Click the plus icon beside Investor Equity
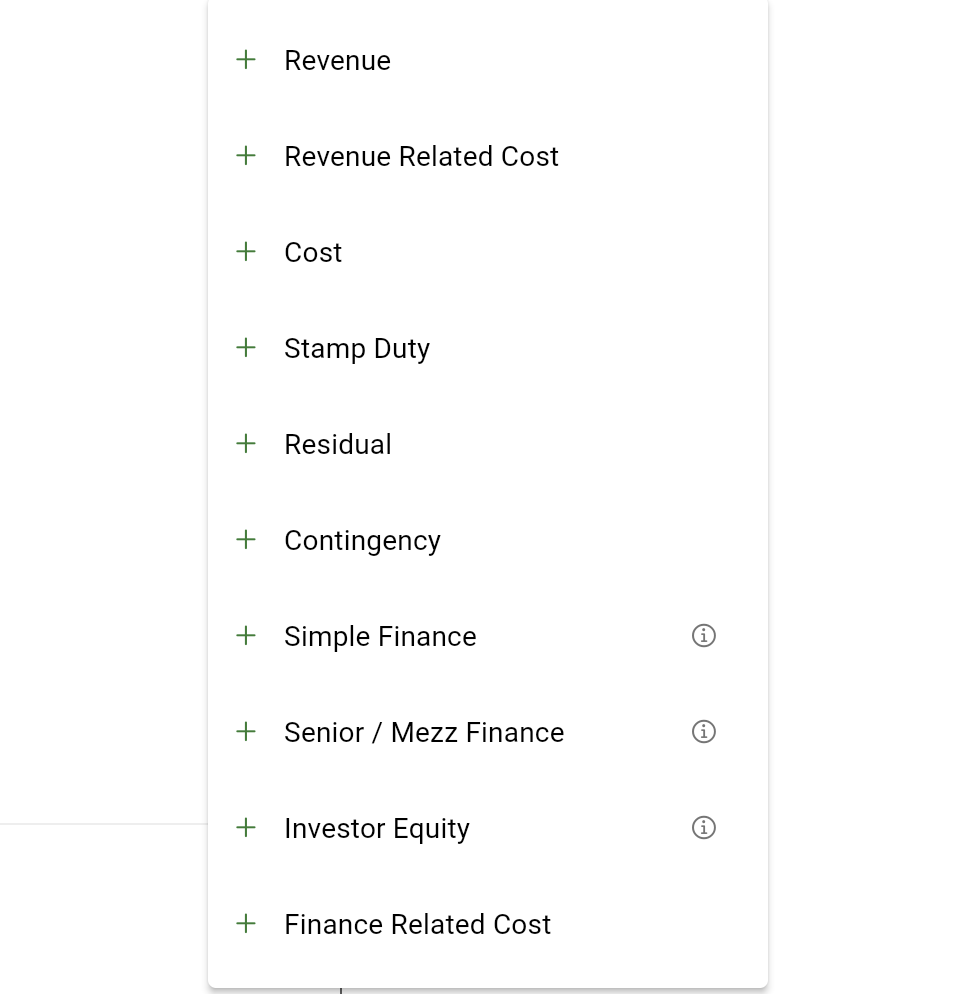The image size is (978, 994). 246,828
